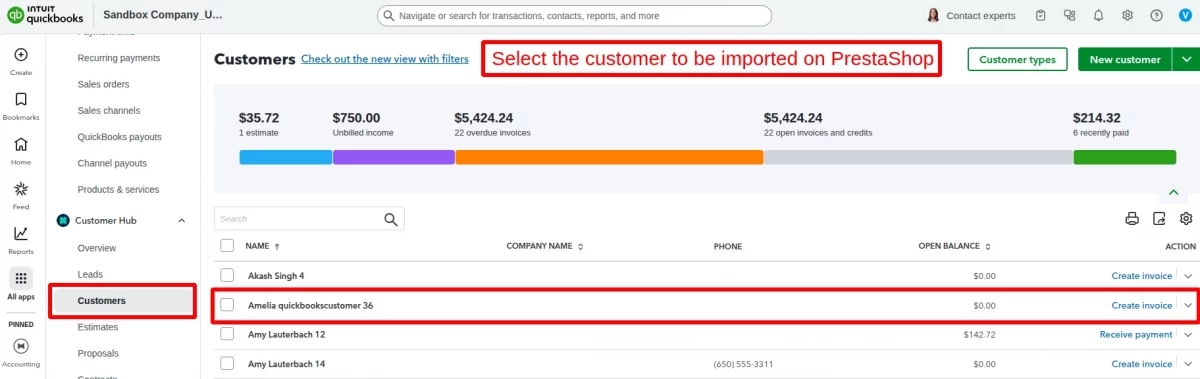Screen dimensions: 1200x379
Task: Open Sales channels menu item
Action: click(108, 110)
